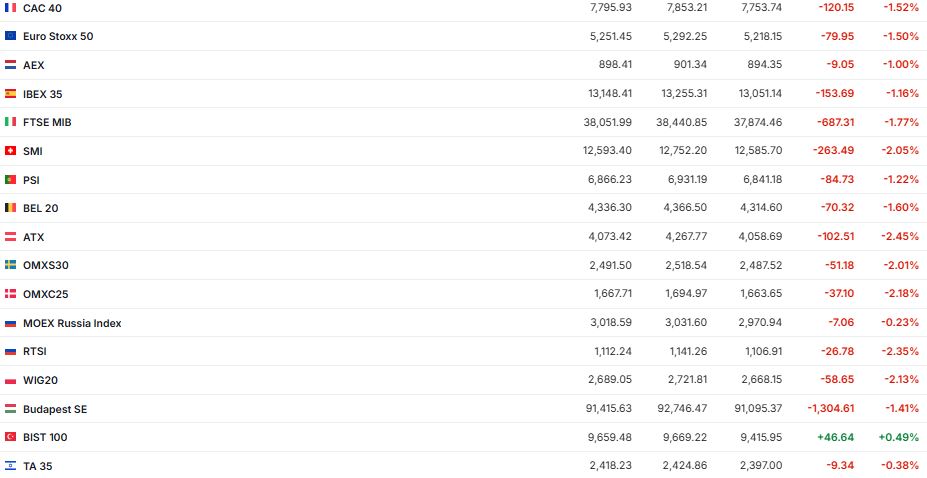This screenshot has height=478, width=927.
Task: Open the ATX index link
Action: tap(33, 237)
